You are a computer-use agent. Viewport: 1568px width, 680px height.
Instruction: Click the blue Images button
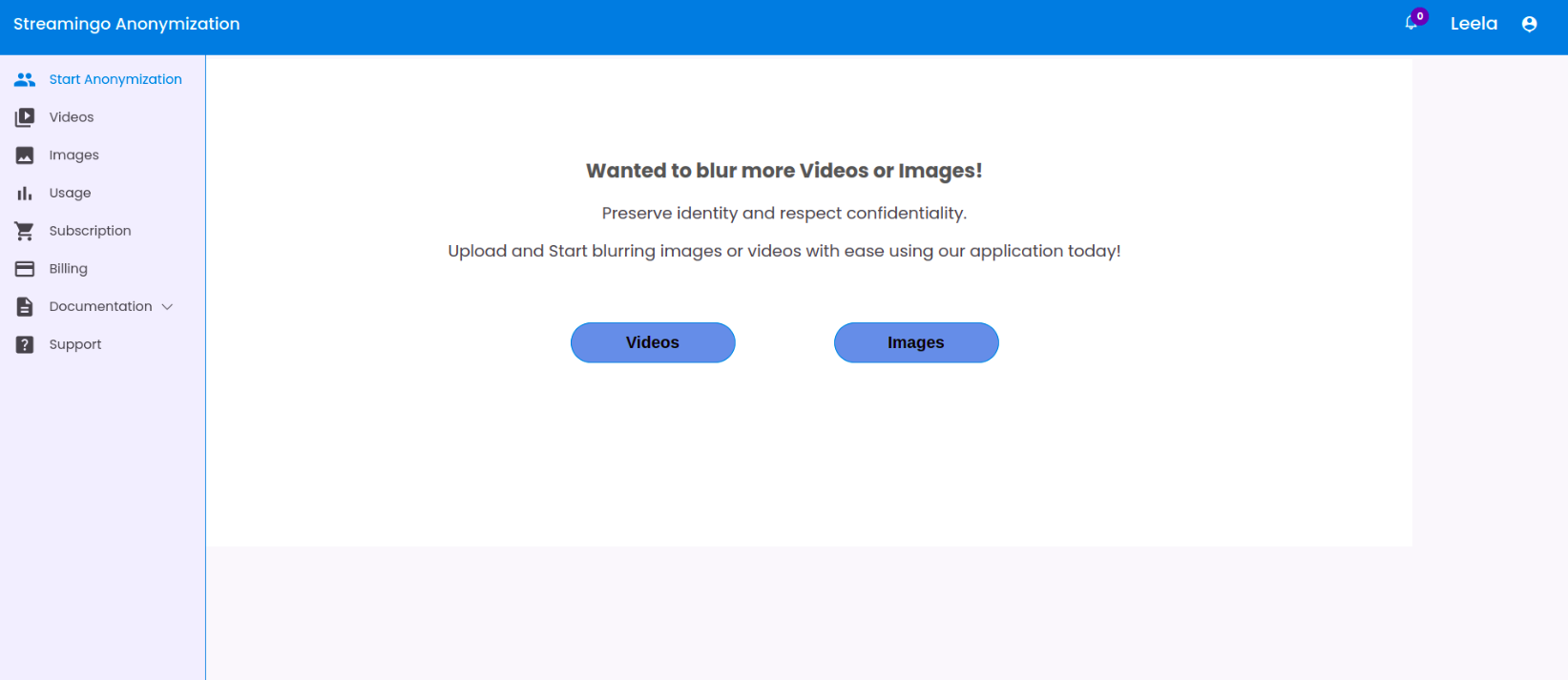tap(916, 342)
